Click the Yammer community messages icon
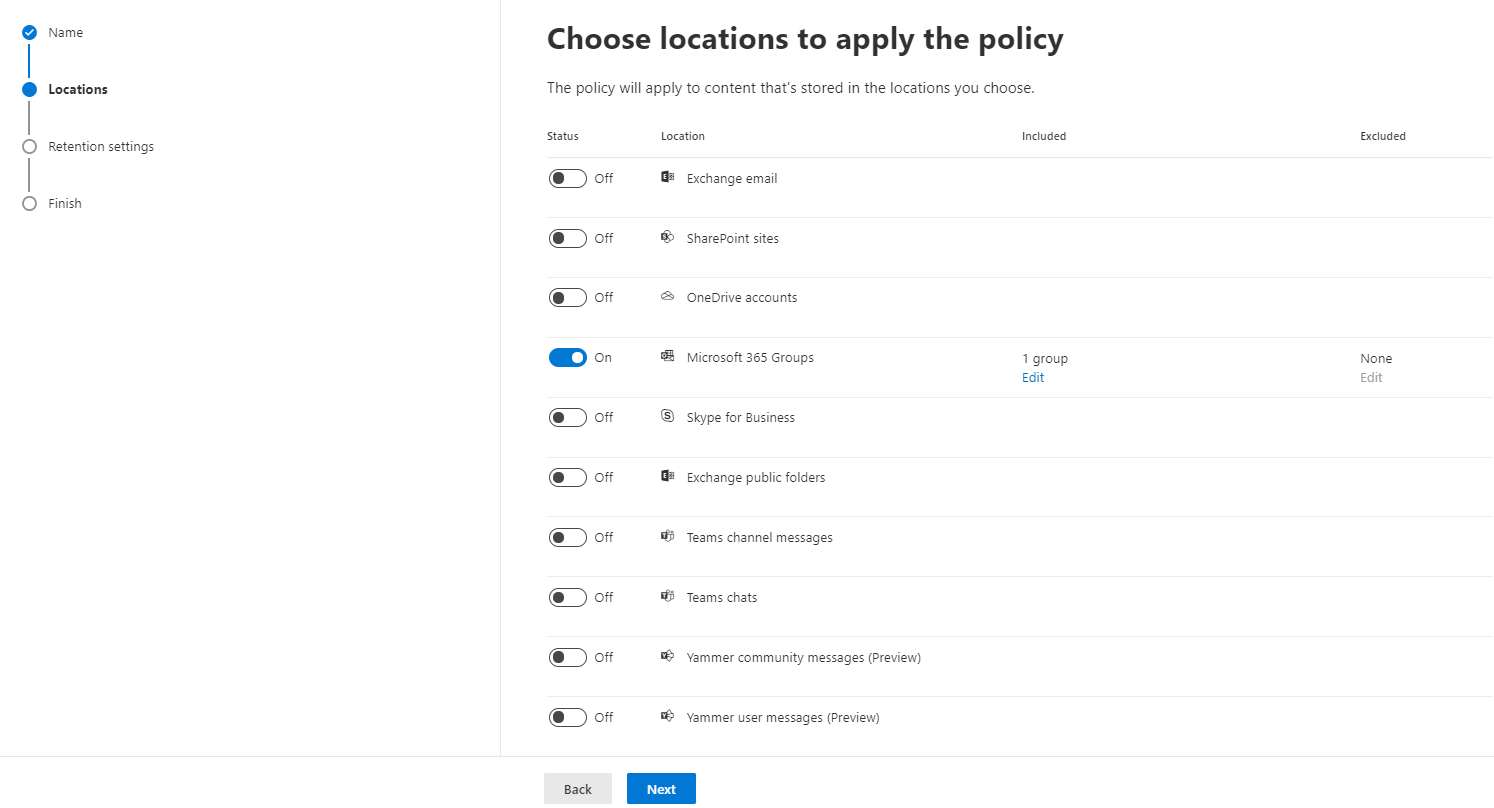The height and width of the screenshot is (808, 1494). tap(667, 656)
